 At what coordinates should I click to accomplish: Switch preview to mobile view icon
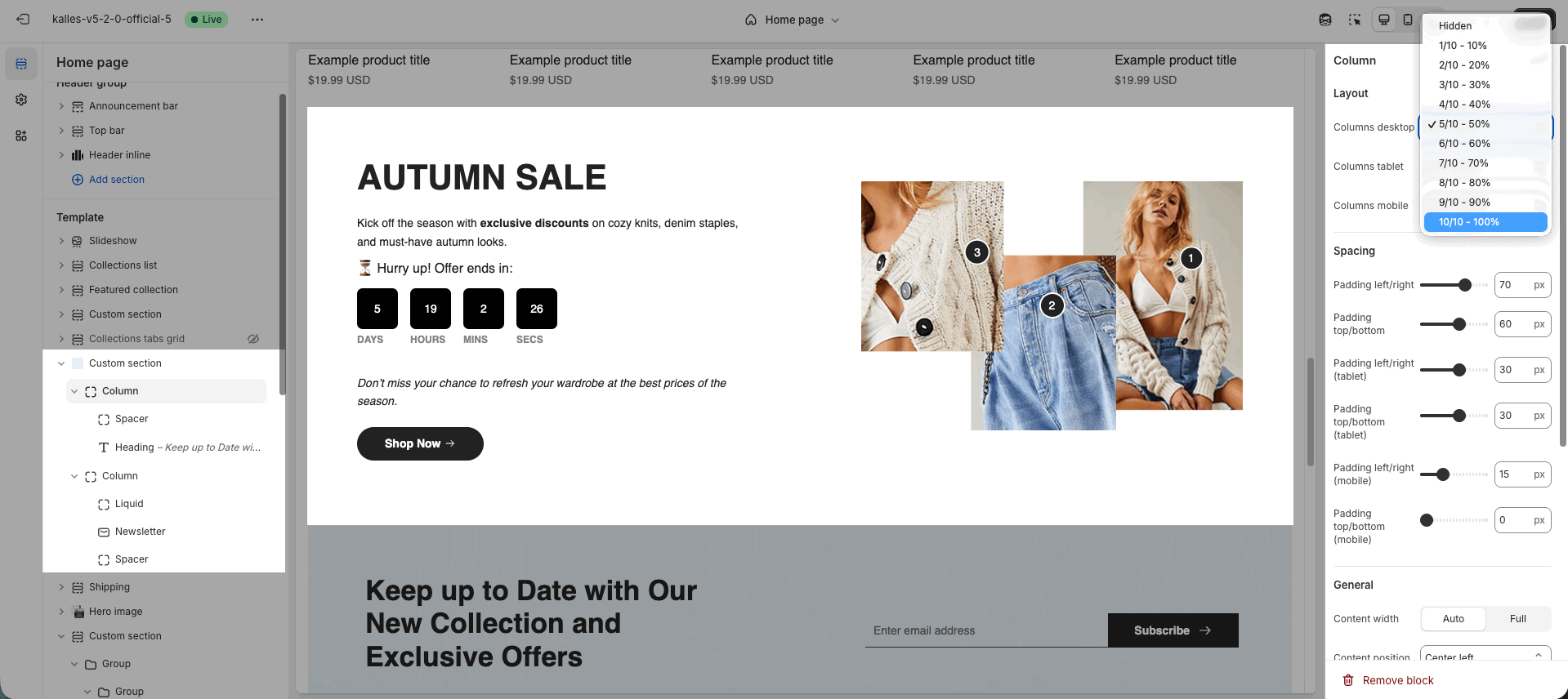click(1408, 20)
